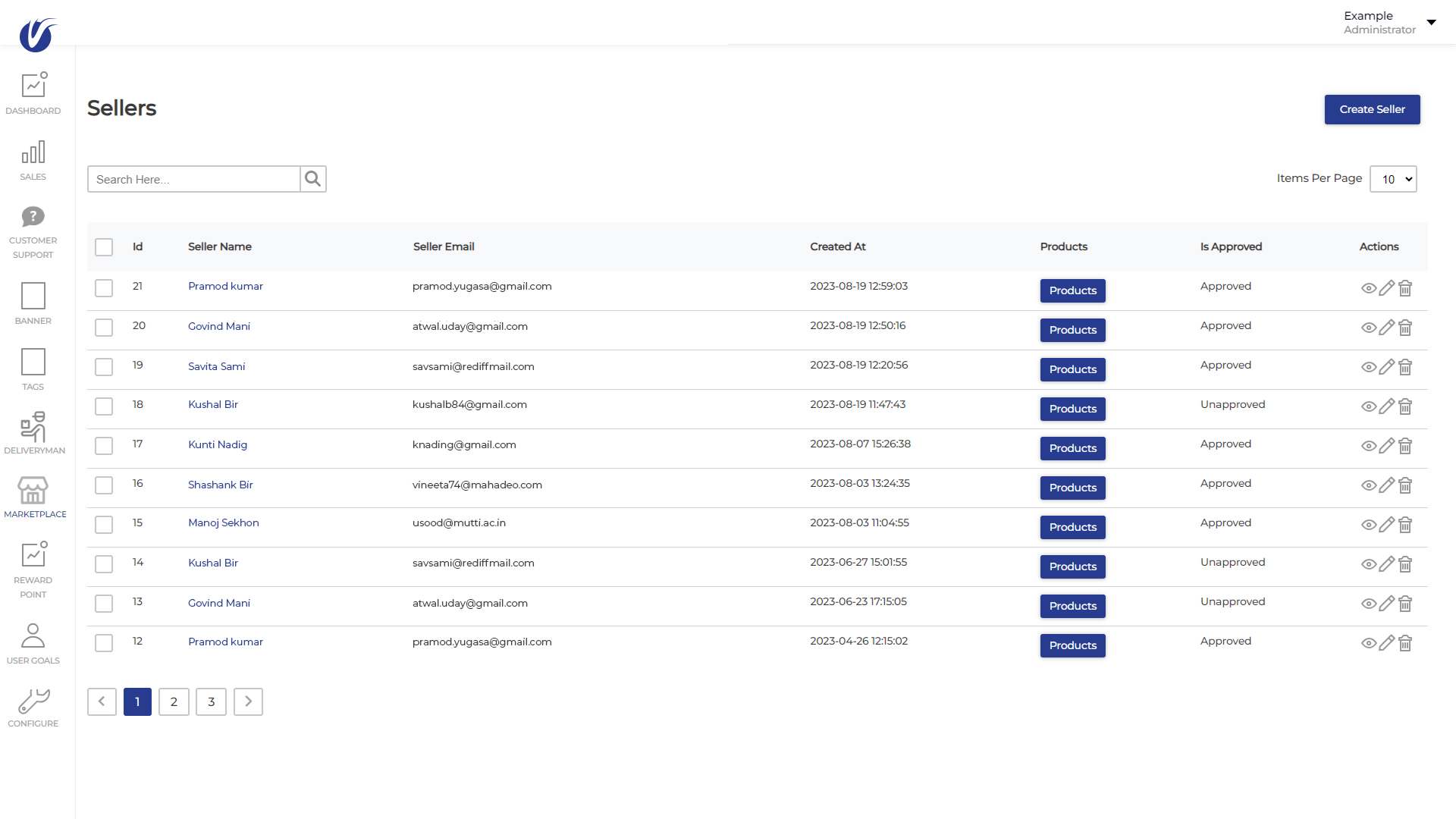This screenshot has height=819, width=1456.
Task: Click the Create Seller button
Action: (1372, 109)
